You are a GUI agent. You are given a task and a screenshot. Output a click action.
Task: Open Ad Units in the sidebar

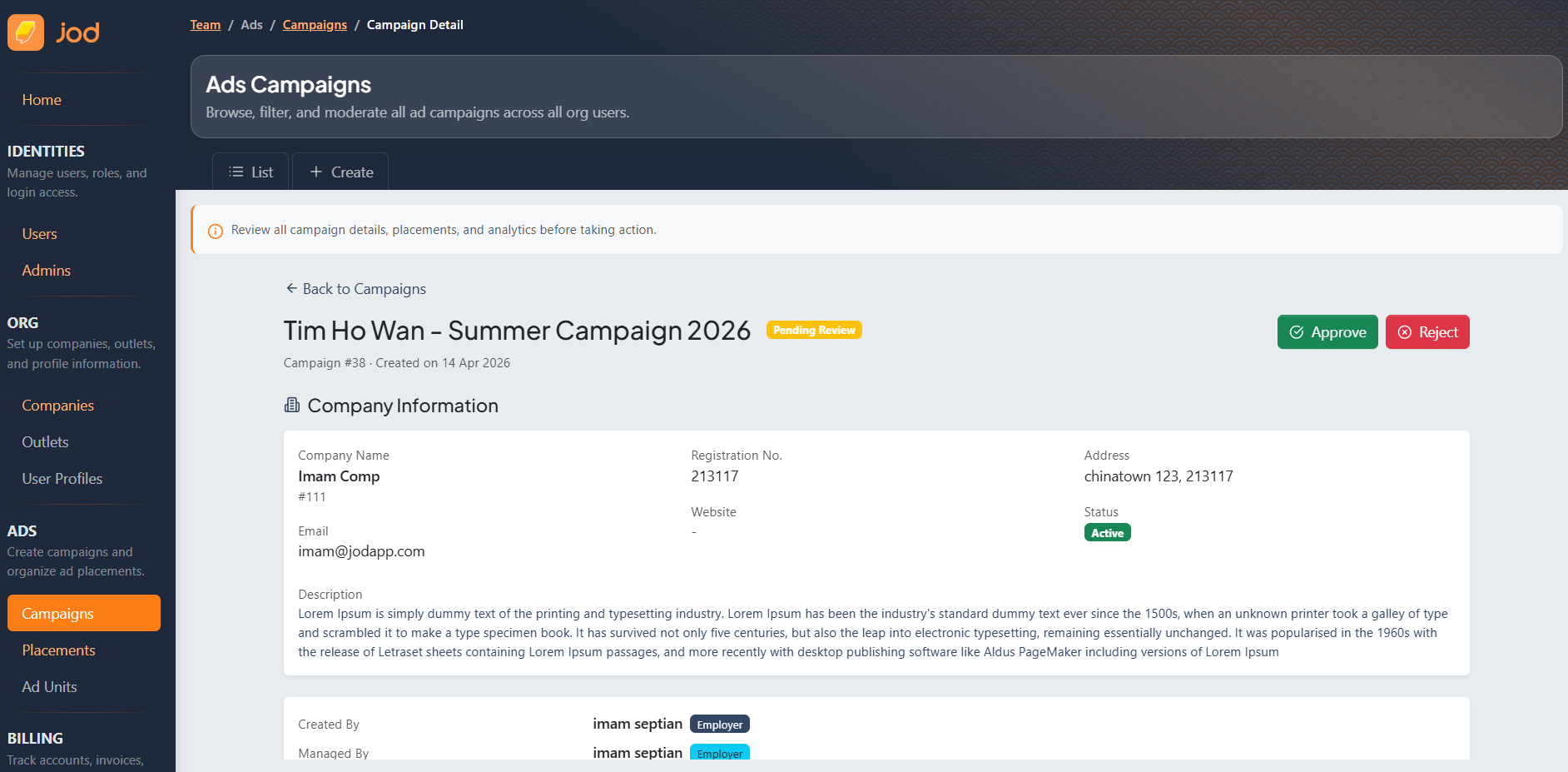point(49,687)
